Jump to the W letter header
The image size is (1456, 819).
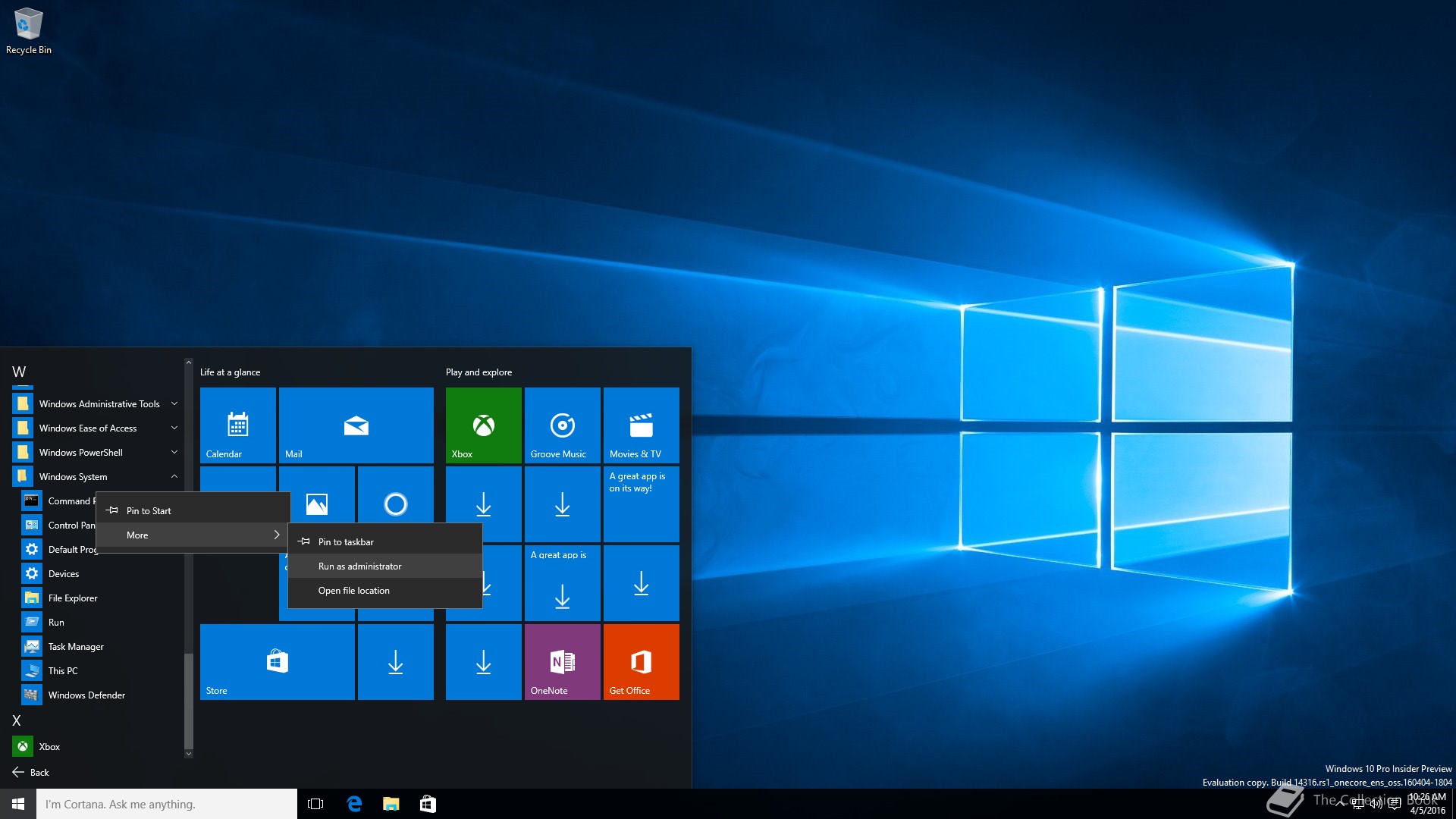[19, 372]
